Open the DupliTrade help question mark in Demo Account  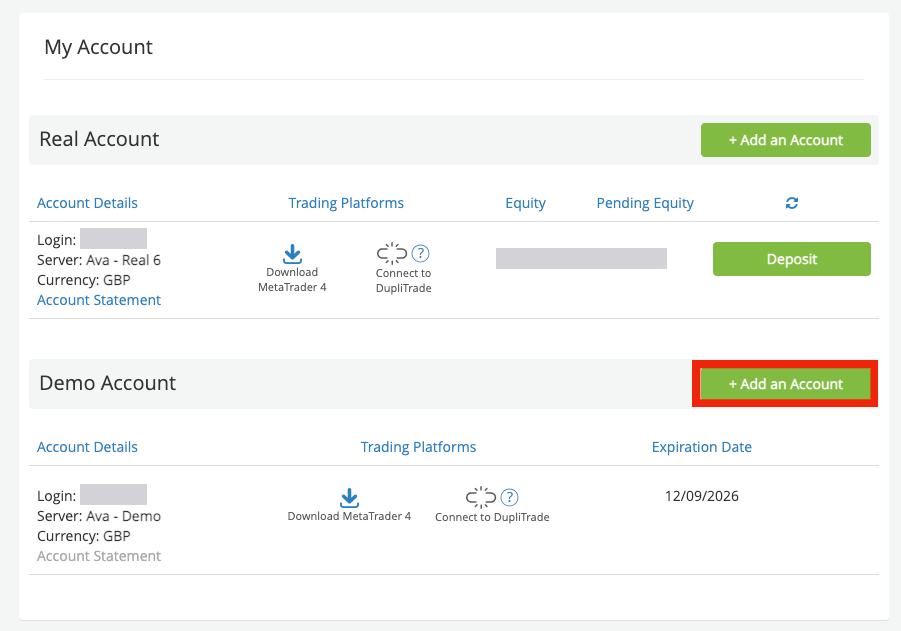pos(510,497)
